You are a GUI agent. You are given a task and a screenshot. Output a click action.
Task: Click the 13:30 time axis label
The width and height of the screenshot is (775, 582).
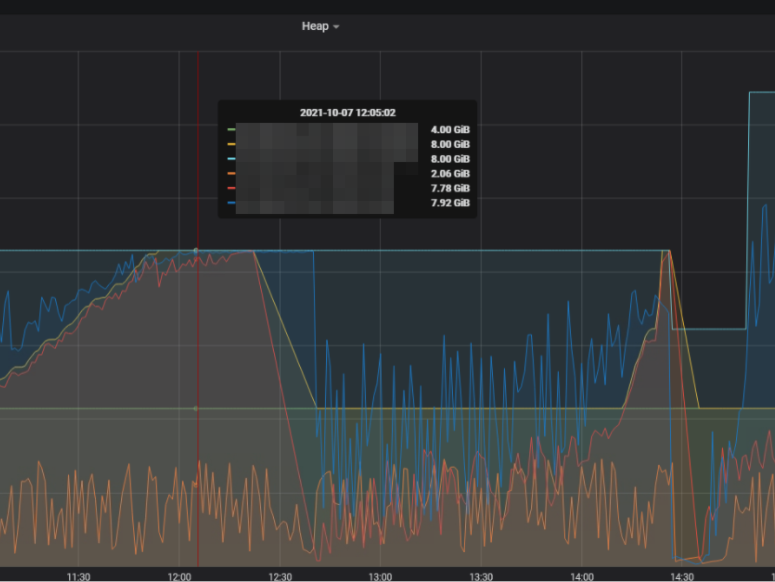481,577
